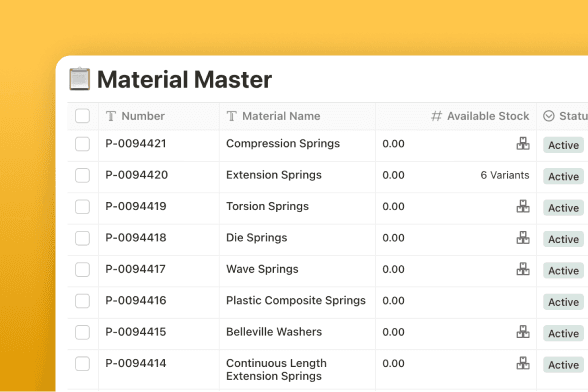Click the clipboard icon beside Material Master
Image resolution: width=588 pixels, height=392 pixels.
(x=80, y=79)
